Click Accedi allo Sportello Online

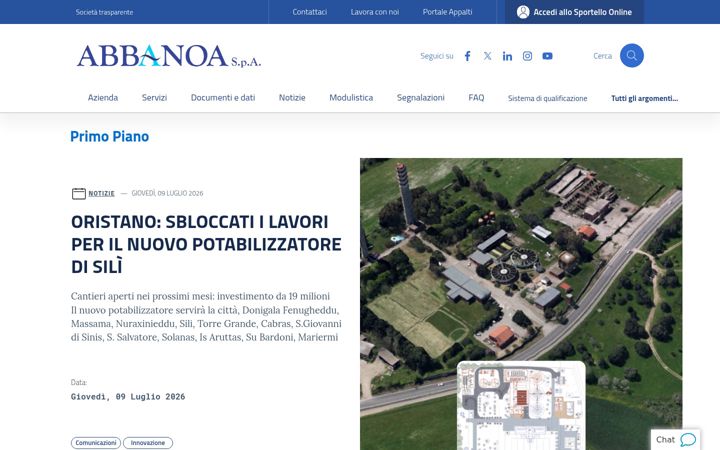574,12
